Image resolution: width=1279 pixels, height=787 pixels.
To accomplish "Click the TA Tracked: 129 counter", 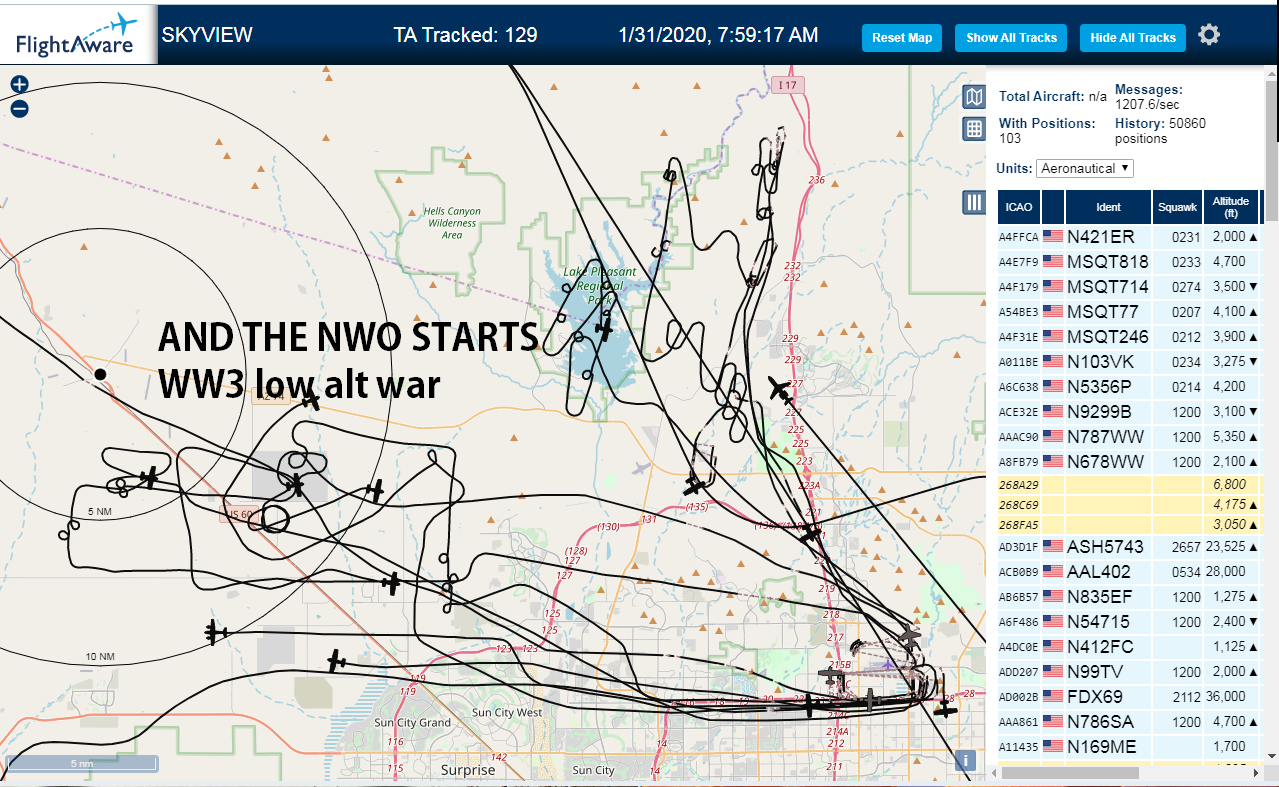I will 465,35.
